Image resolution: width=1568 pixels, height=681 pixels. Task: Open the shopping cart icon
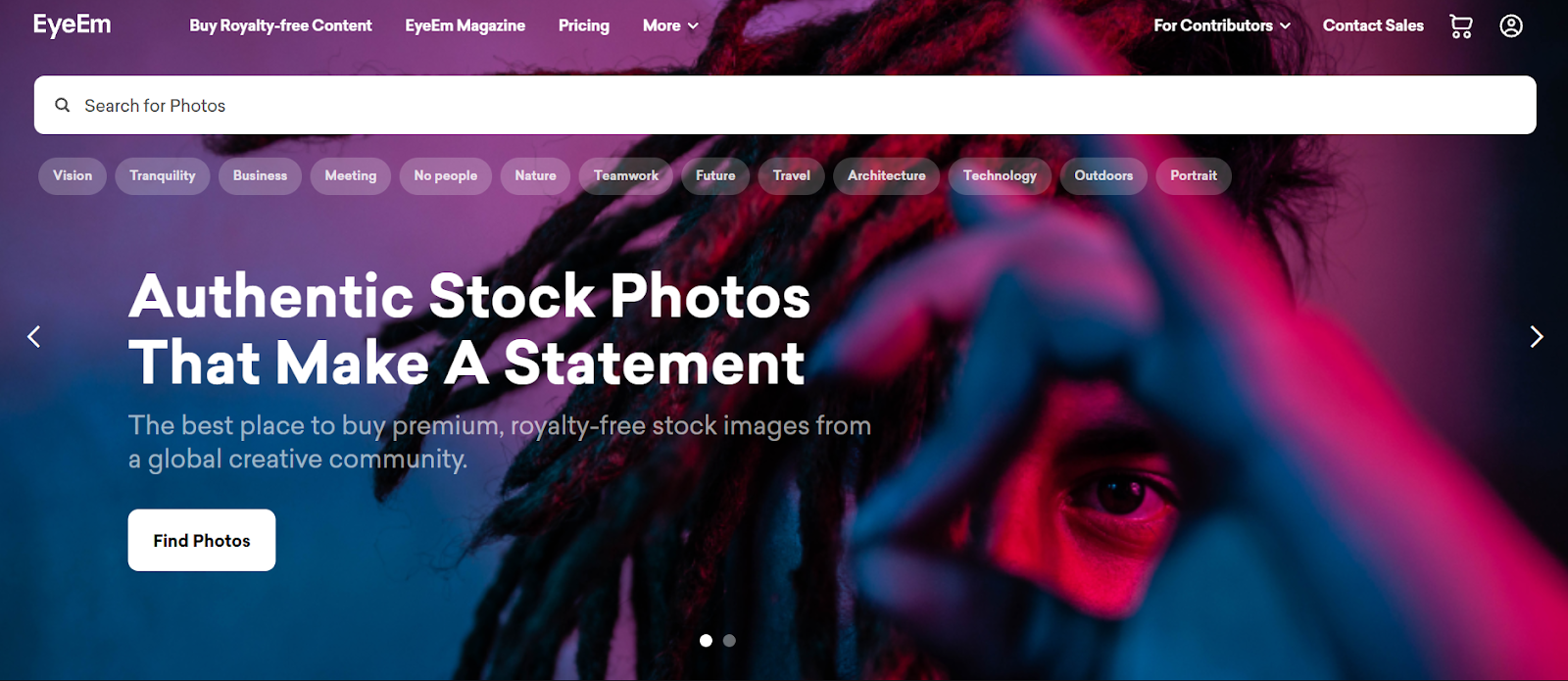click(1461, 26)
